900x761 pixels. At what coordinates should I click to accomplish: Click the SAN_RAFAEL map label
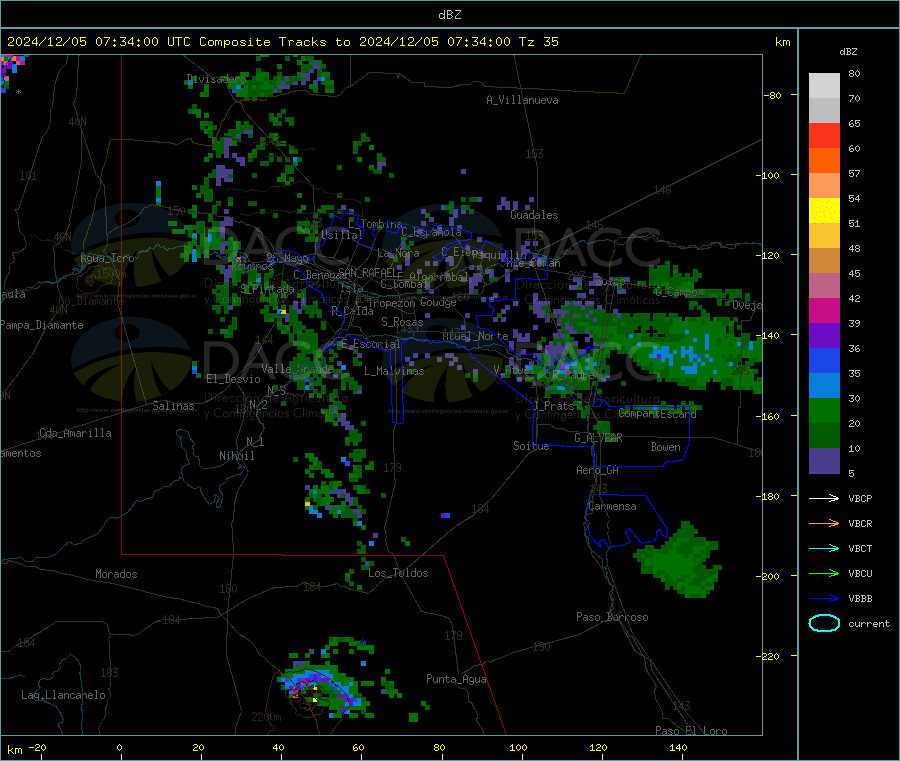[x=370, y=272]
